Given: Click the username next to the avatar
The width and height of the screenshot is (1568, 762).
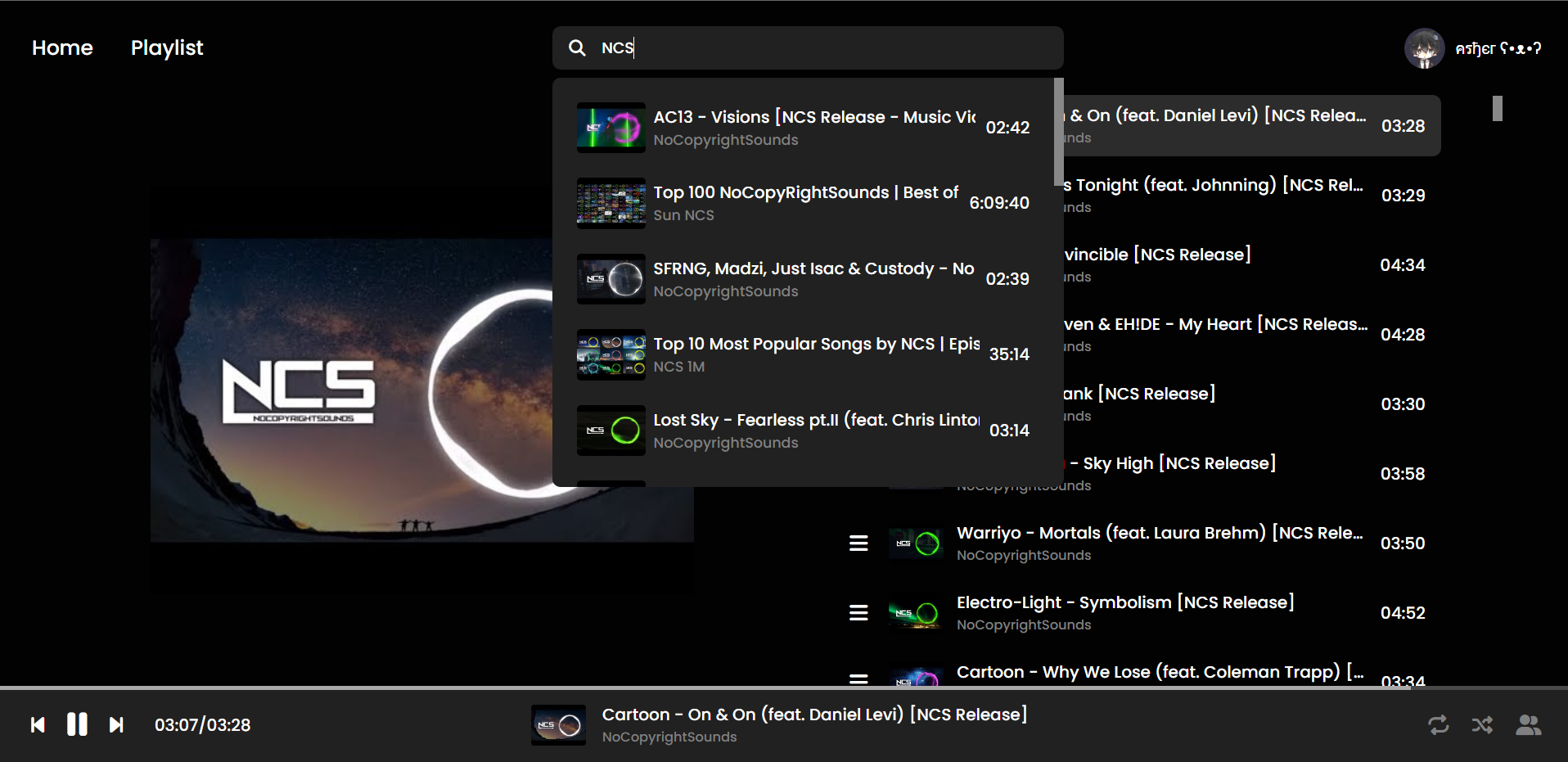Looking at the screenshot, I should point(1498,49).
